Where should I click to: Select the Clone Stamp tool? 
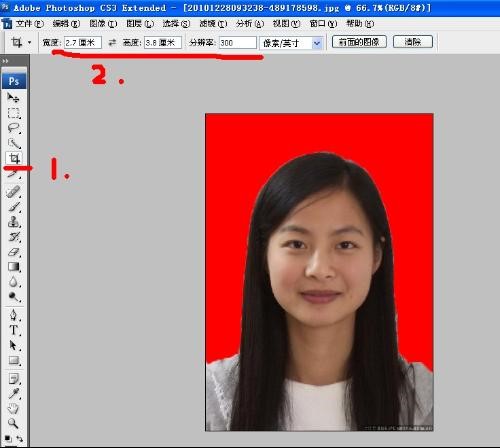14,222
